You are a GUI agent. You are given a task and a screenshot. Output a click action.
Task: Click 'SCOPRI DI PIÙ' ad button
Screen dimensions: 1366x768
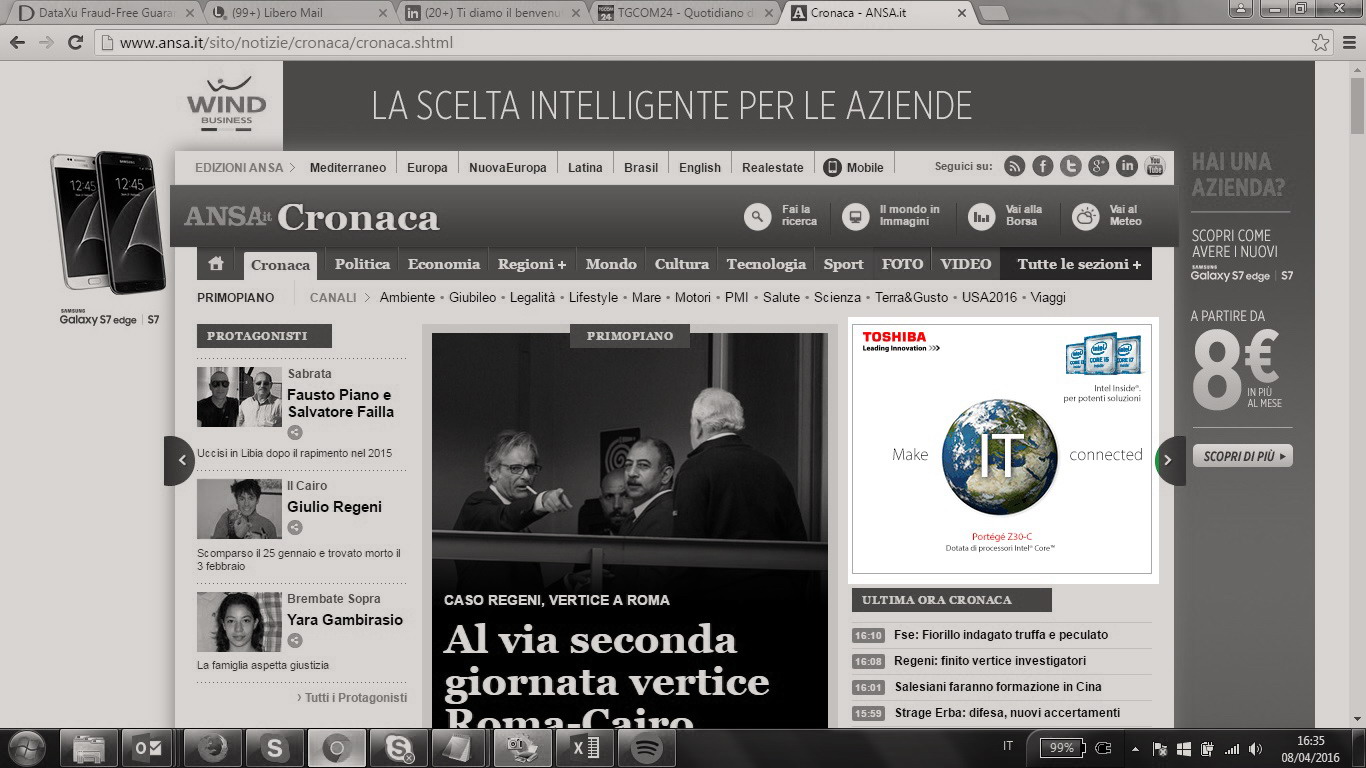click(x=1243, y=456)
